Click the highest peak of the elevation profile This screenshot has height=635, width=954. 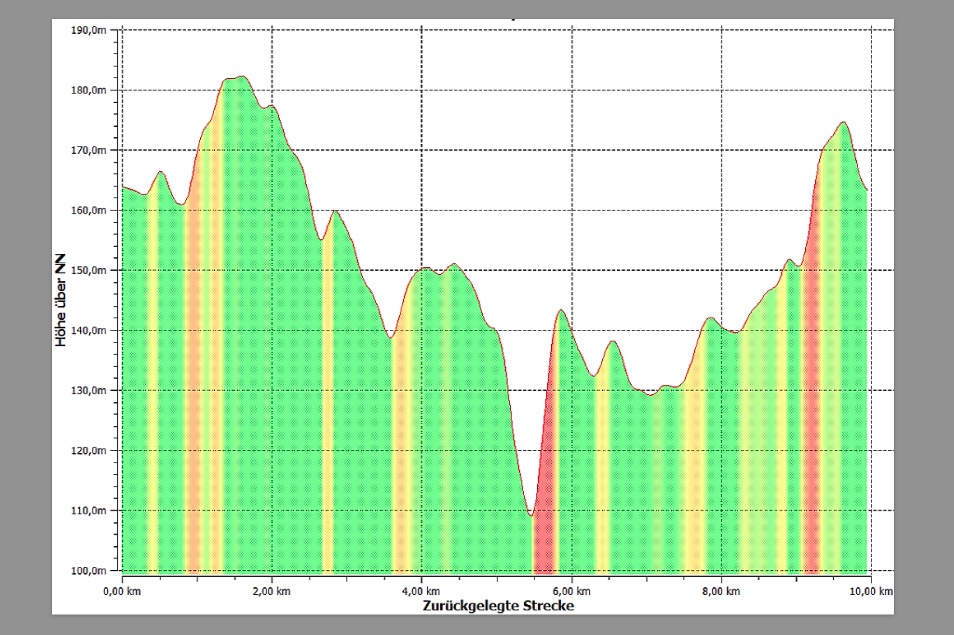[x=238, y=77]
